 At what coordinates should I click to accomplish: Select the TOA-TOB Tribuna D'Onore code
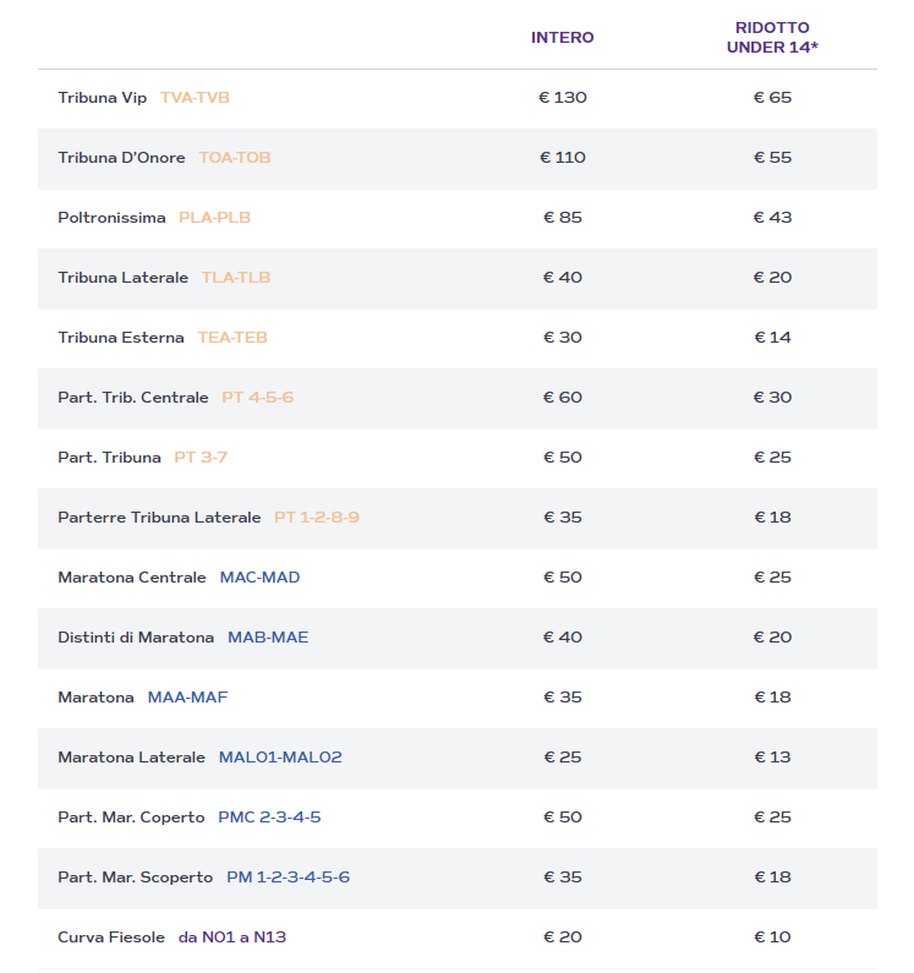[x=234, y=158]
